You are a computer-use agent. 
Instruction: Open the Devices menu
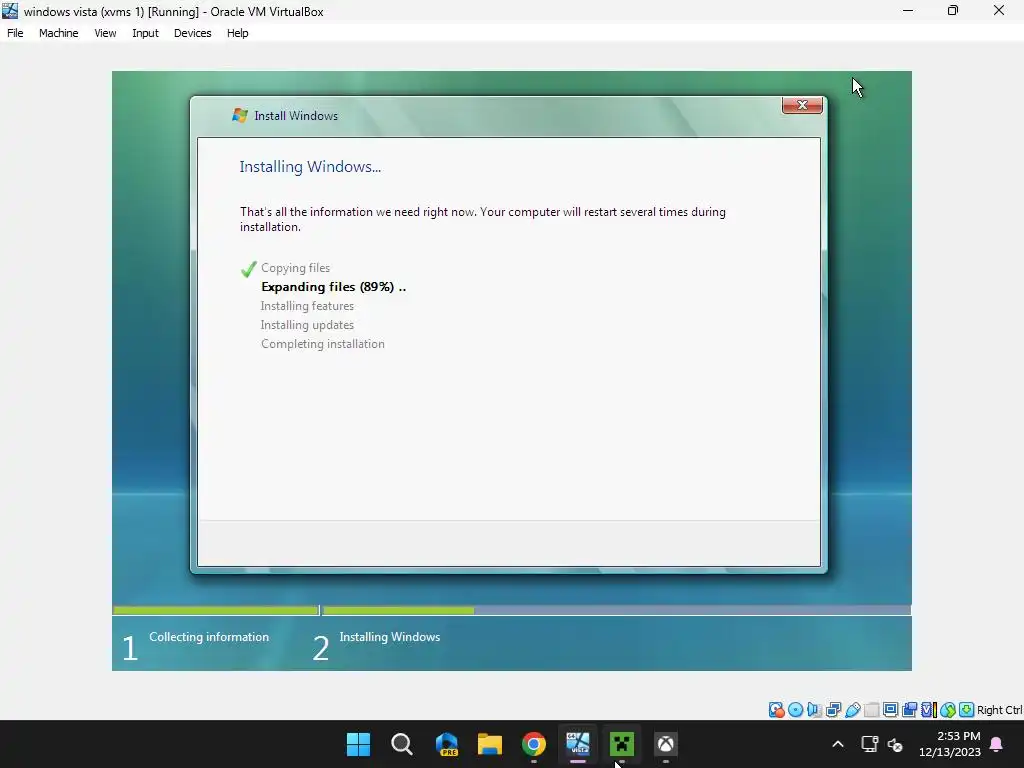[193, 33]
